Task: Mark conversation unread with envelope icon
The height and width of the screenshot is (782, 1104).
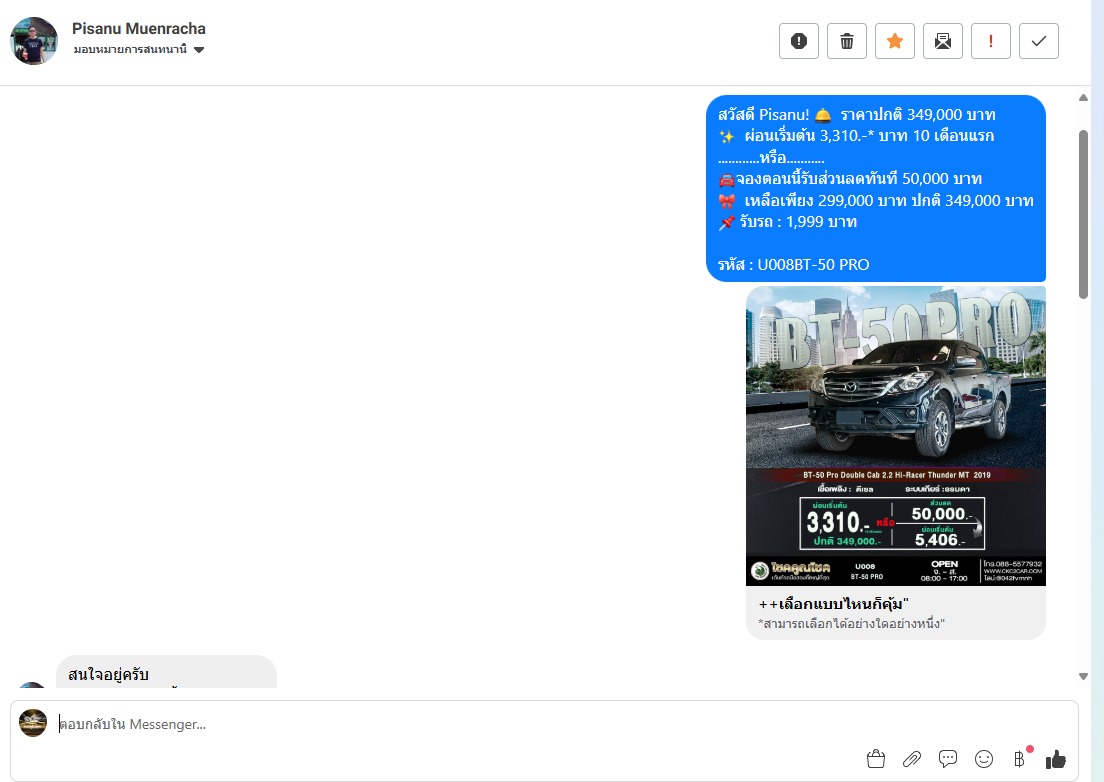Action: pyautogui.click(x=942, y=41)
